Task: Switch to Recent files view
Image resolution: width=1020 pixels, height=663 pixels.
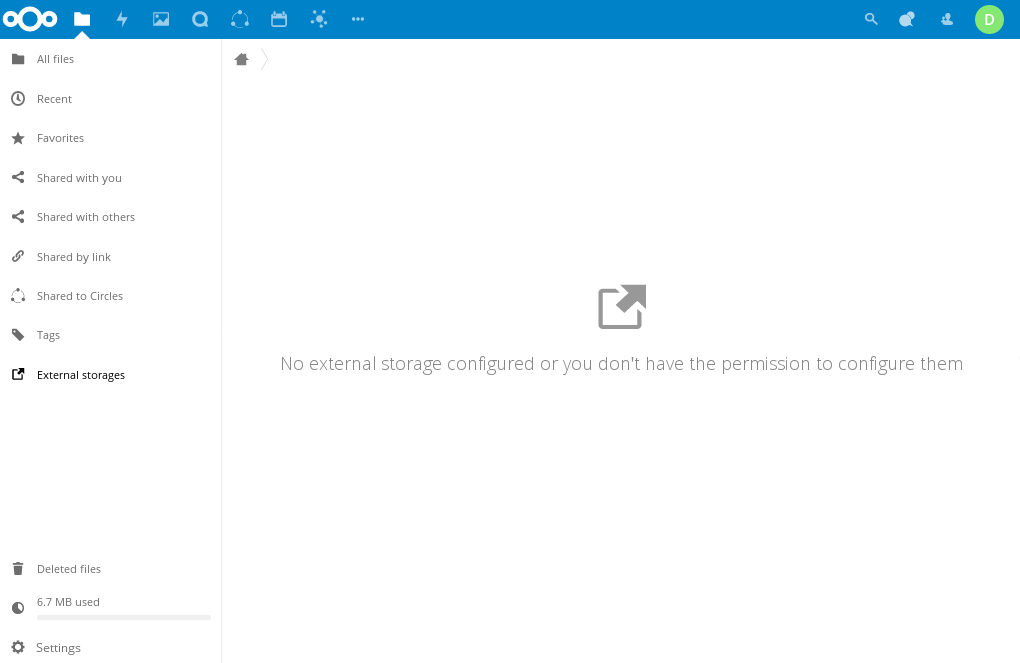Action: [x=55, y=98]
